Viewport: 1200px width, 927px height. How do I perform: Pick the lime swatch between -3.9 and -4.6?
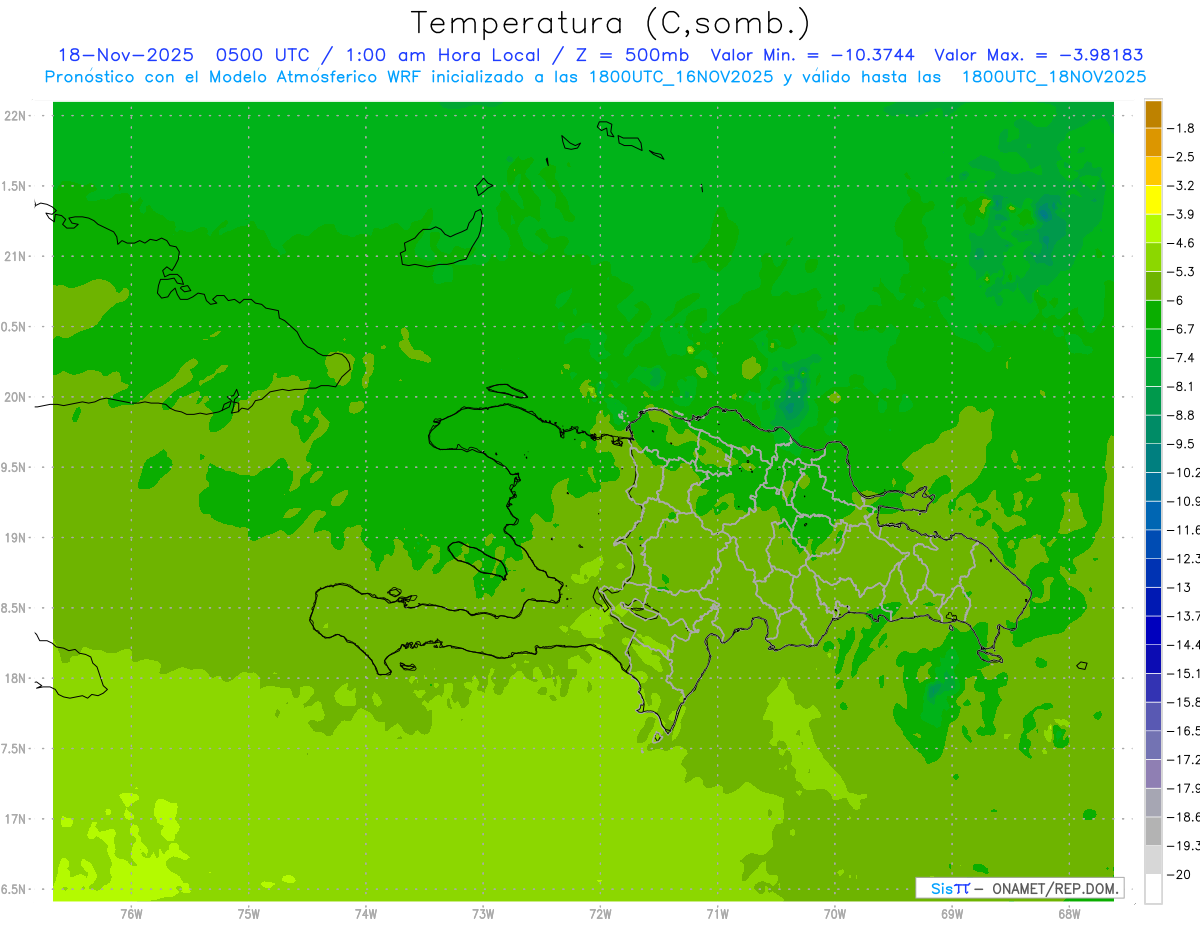1153,229
